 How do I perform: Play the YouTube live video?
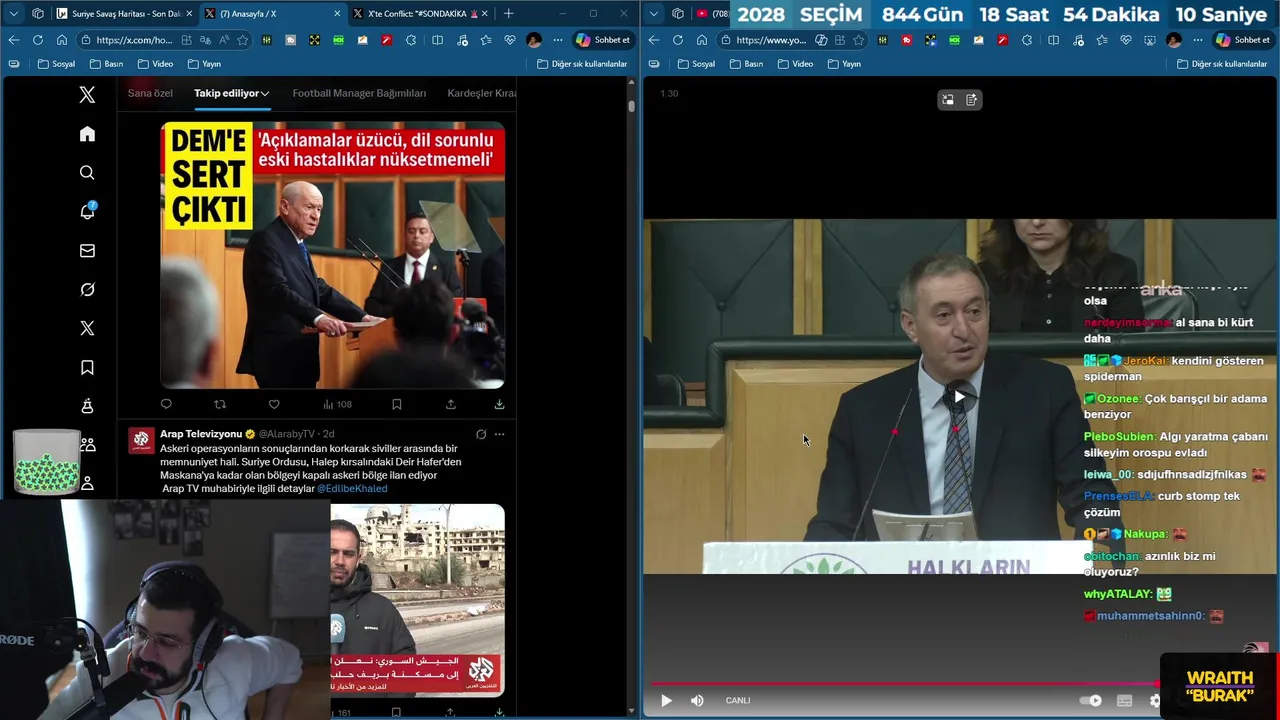point(666,700)
